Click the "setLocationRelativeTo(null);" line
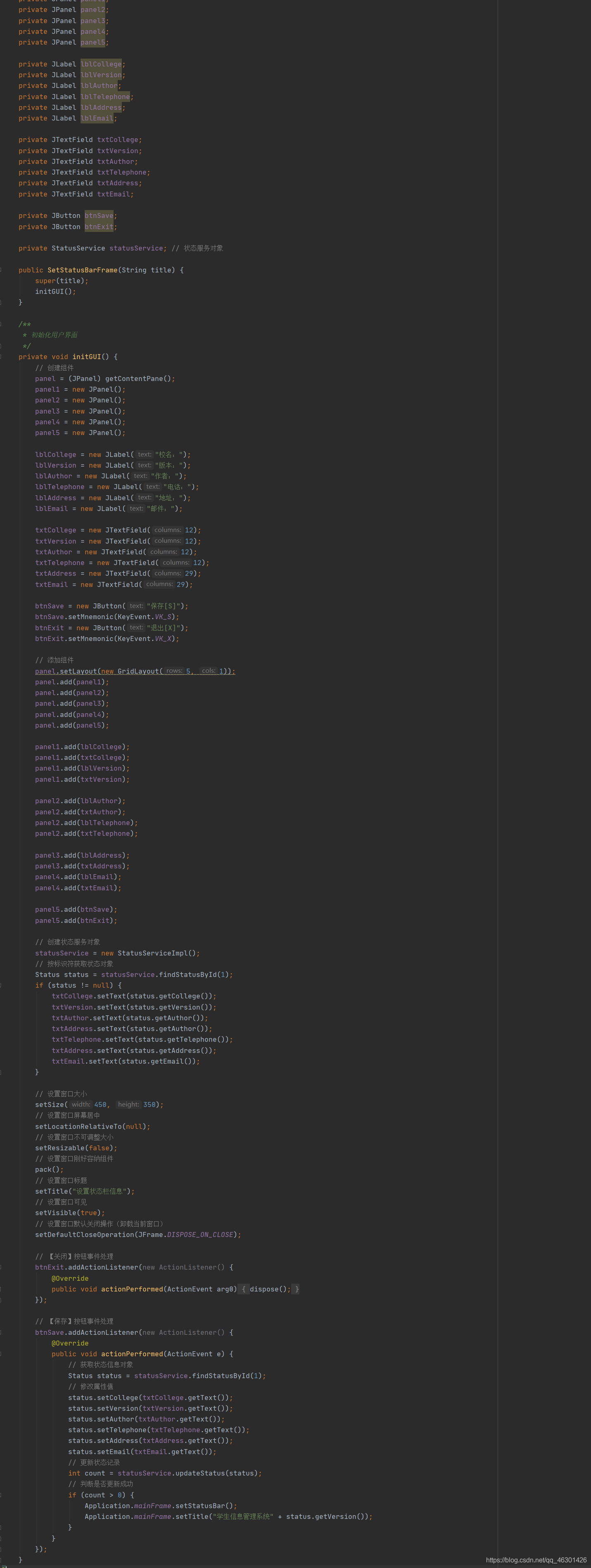 93,1127
